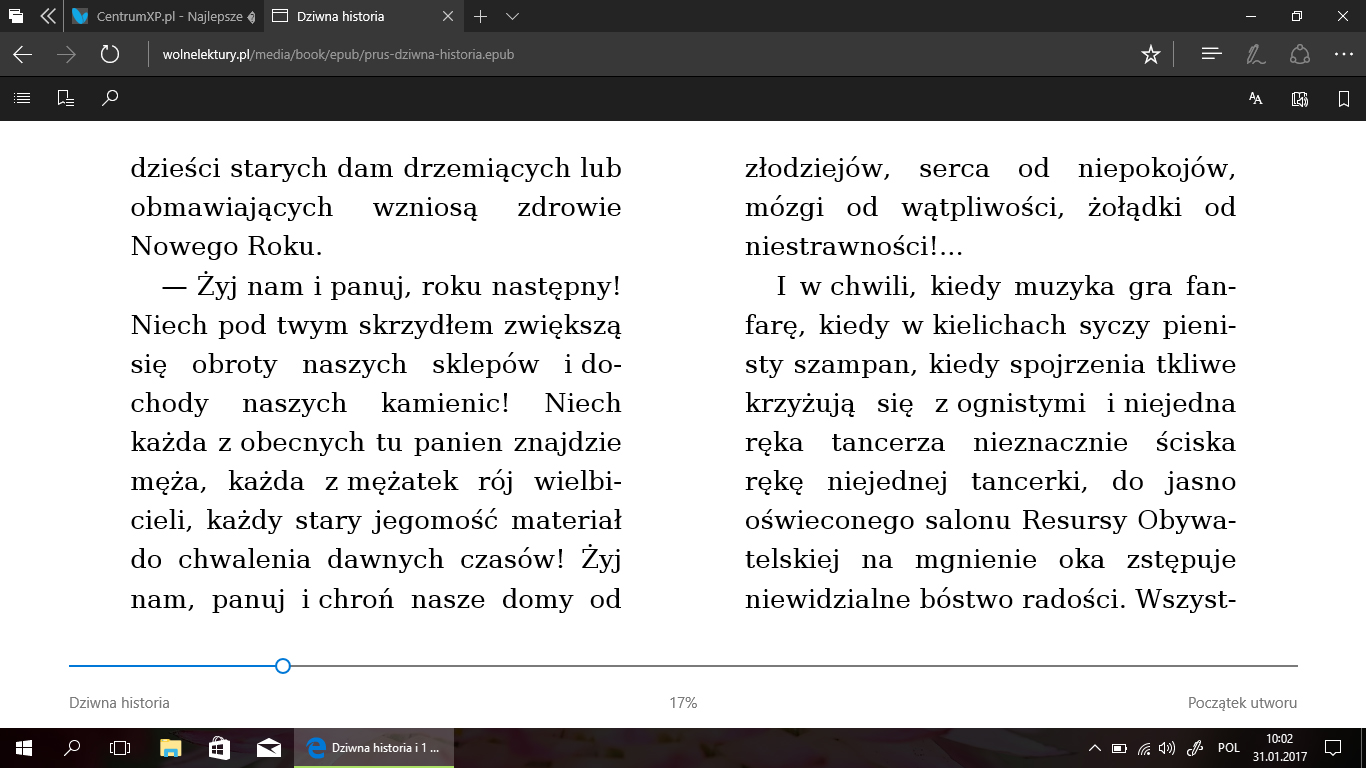Open Windows Ink Workspace
This screenshot has width=1366, height=768.
click(x=1193, y=747)
